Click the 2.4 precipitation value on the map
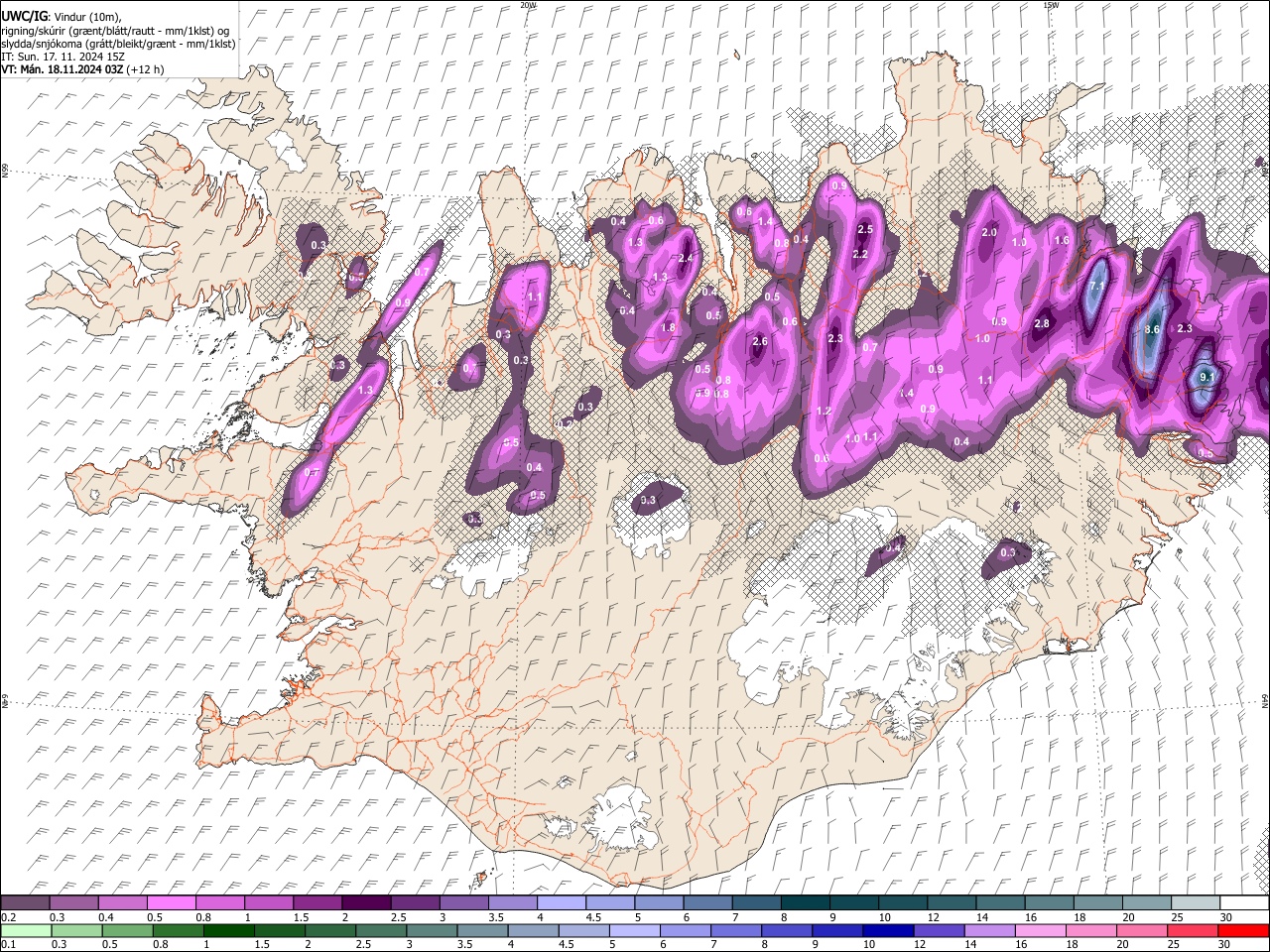Screen dimensions: 1270x952 click(685, 259)
